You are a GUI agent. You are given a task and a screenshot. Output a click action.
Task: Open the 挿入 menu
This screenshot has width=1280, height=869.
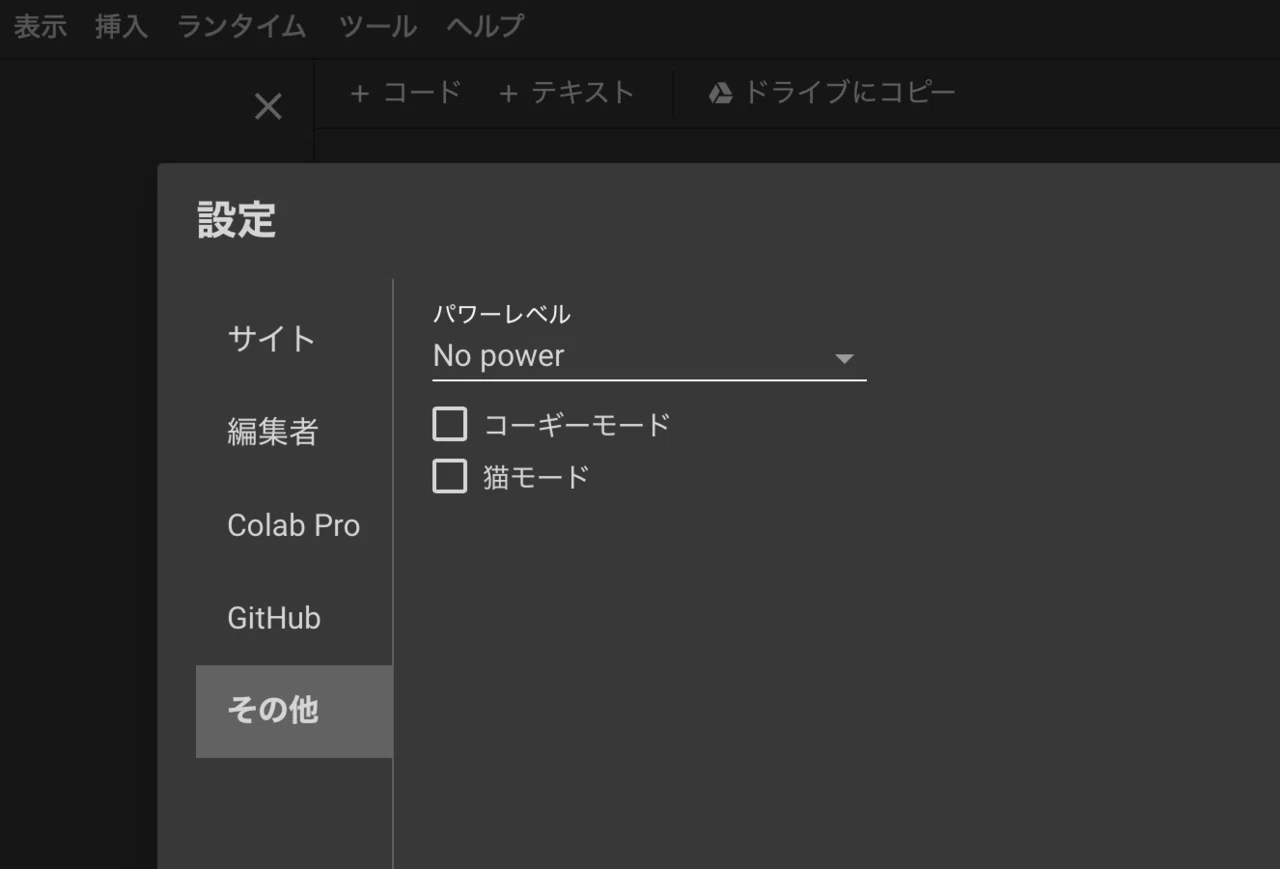[x=122, y=26]
